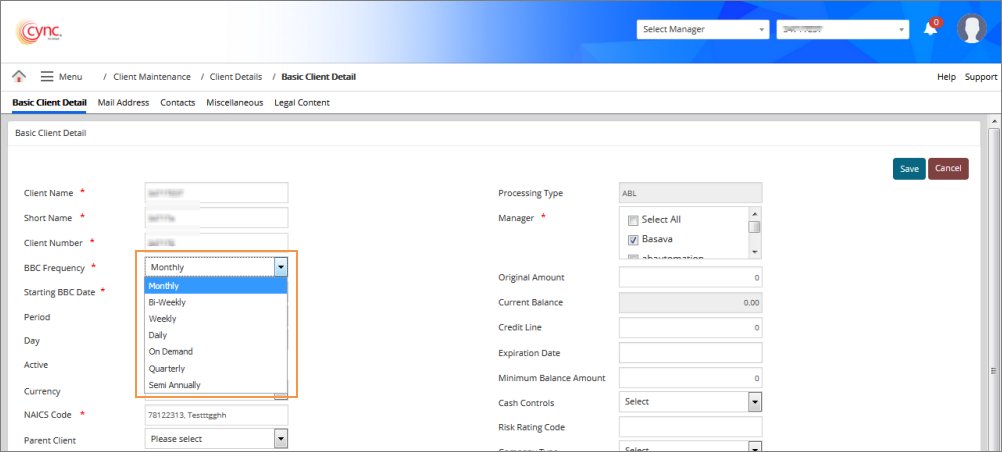This screenshot has width=1002, height=452.
Task: Check the Select All manager checkbox
Action: (x=633, y=220)
